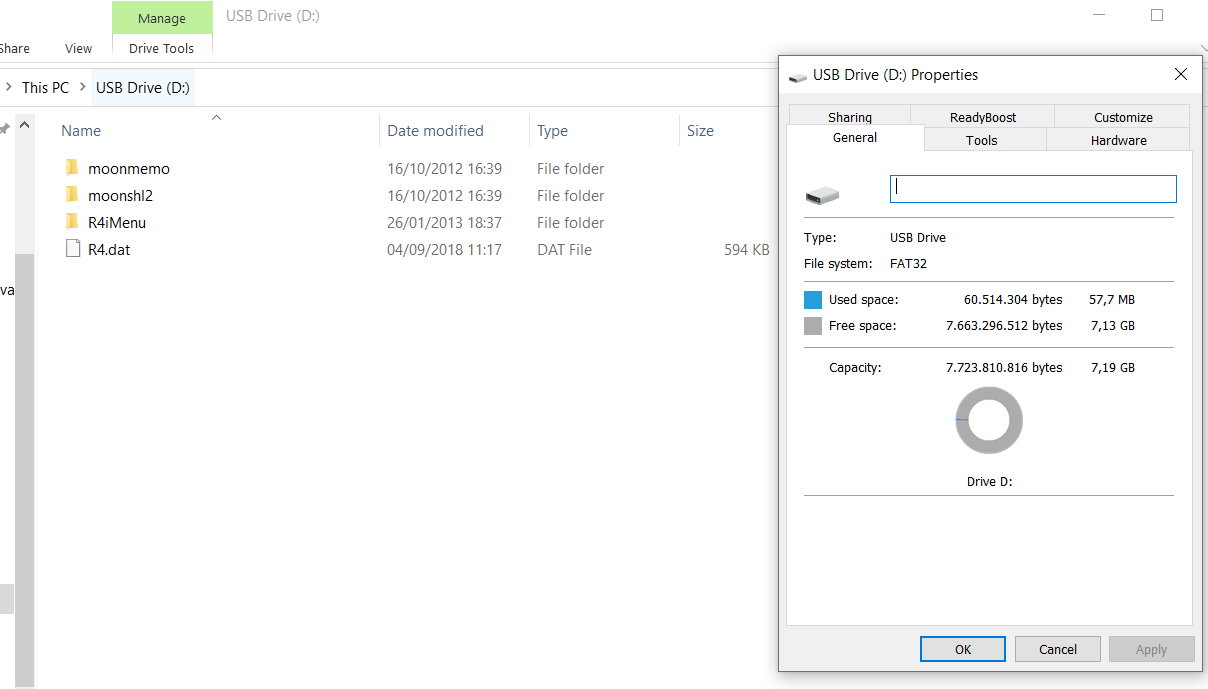
Task: Click the date 26/01/2013 18:37
Action: pyautogui.click(x=444, y=223)
